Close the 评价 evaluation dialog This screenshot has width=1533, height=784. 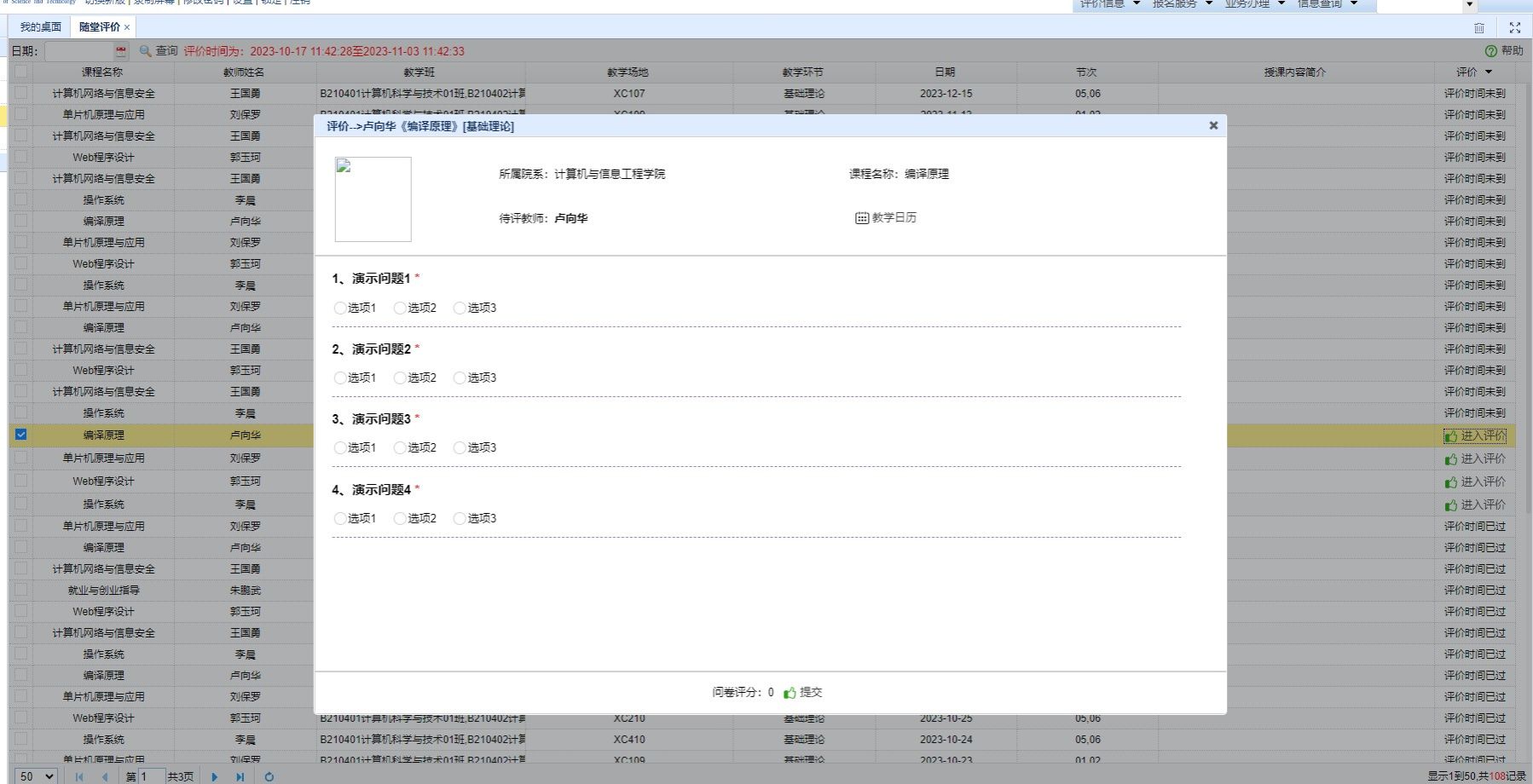coord(1213,125)
